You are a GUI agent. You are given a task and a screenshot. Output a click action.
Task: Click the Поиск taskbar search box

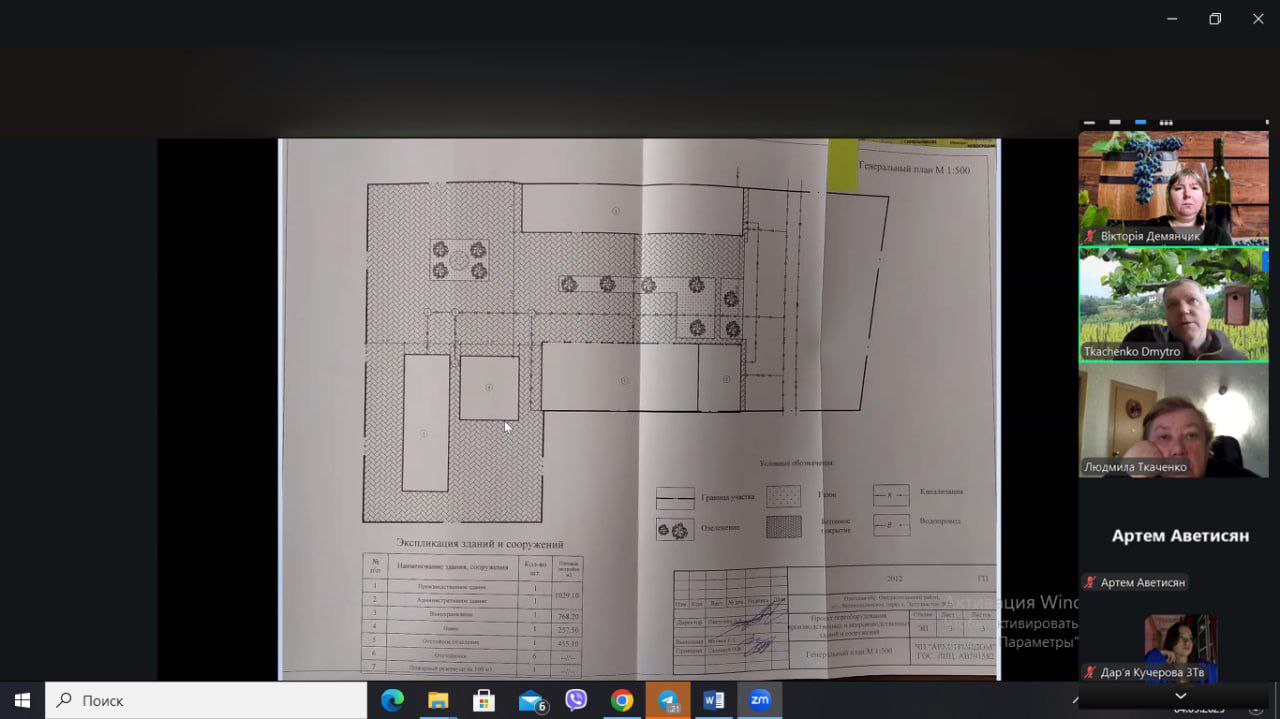(x=207, y=700)
